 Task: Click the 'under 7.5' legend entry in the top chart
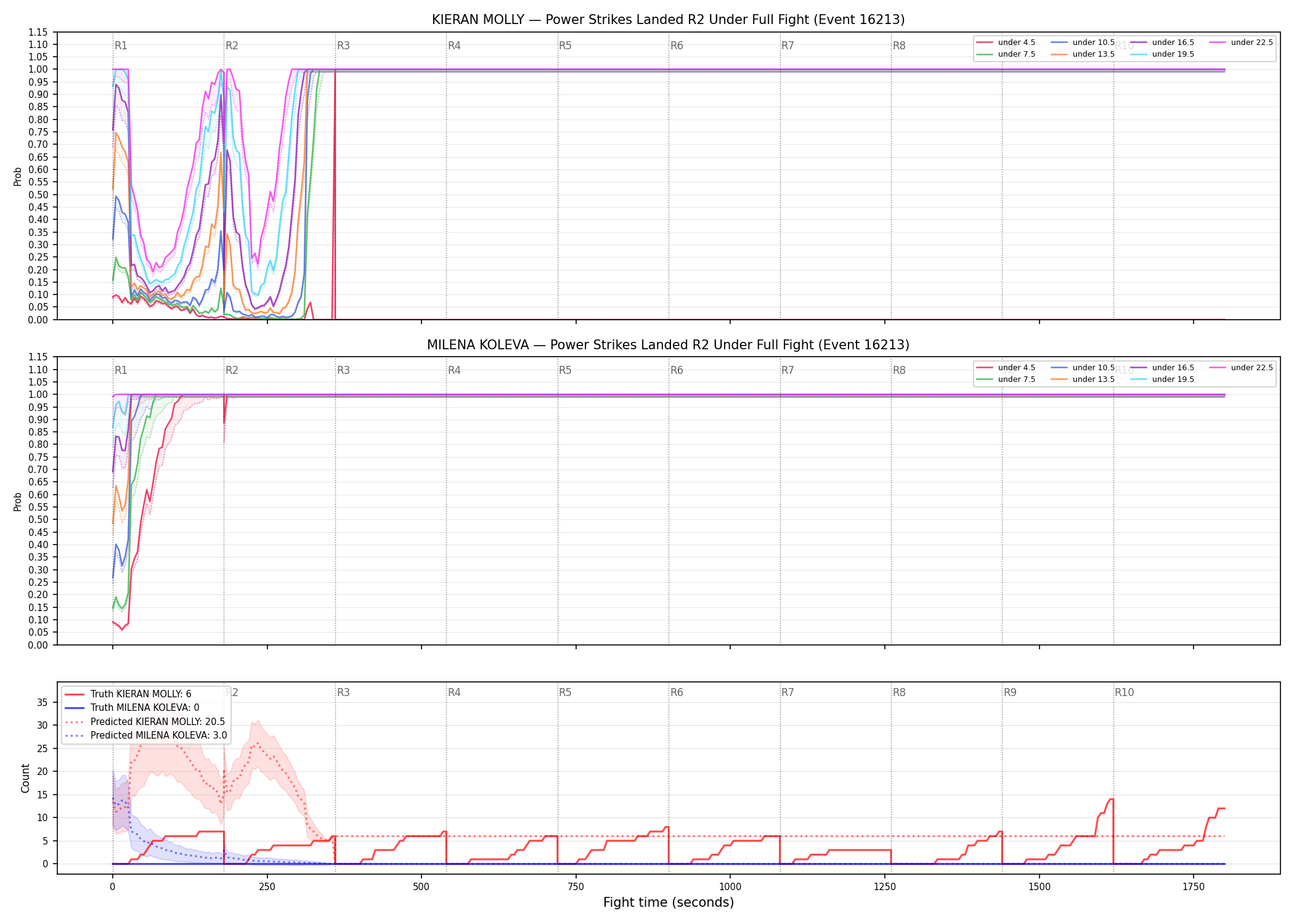pos(1006,54)
